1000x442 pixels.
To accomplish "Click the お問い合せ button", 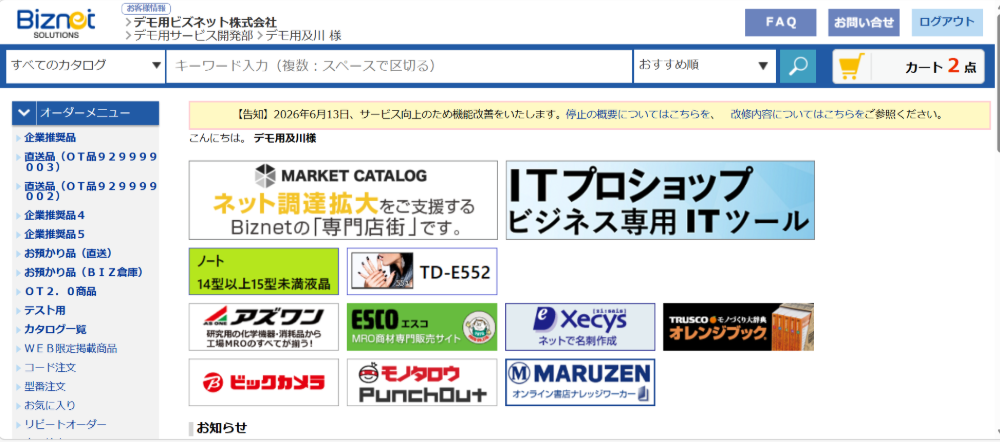I will pyautogui.click(x=864, y=22).
